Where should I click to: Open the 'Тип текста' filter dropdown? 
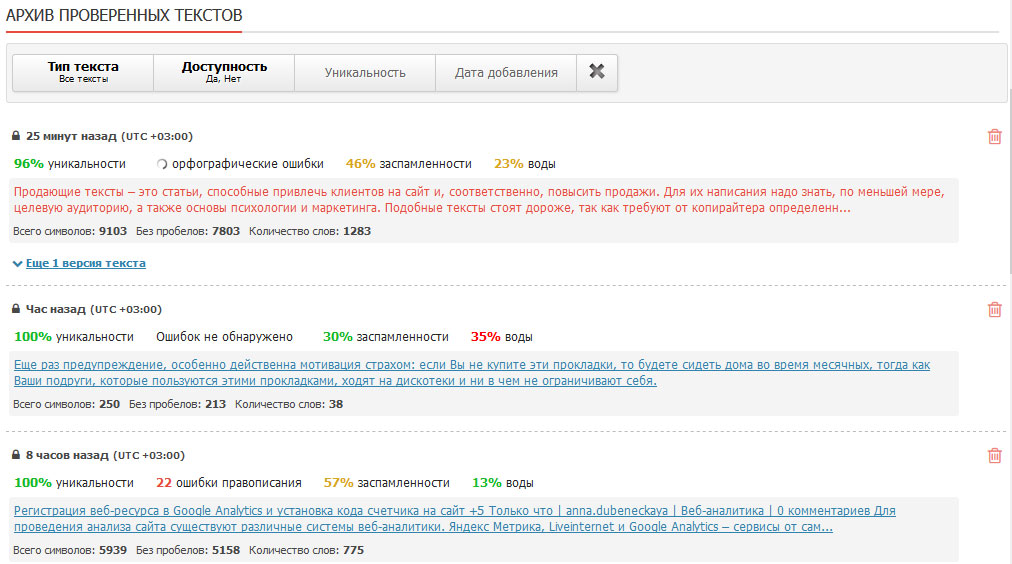pos(83,72)
